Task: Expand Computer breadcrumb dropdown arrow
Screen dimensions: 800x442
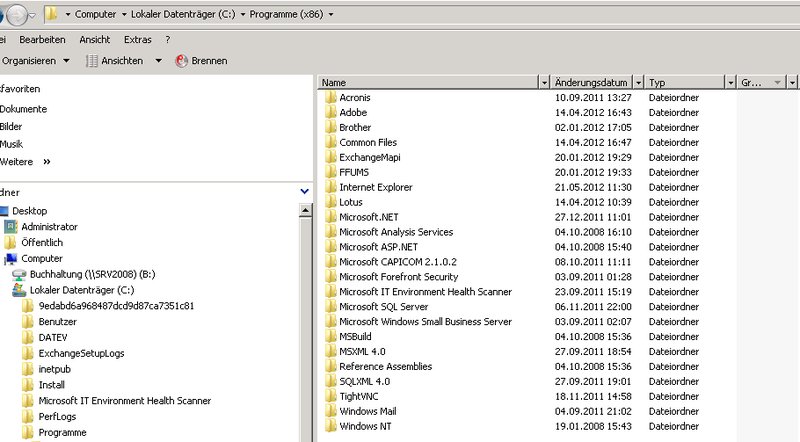Action: click(124, 14)
